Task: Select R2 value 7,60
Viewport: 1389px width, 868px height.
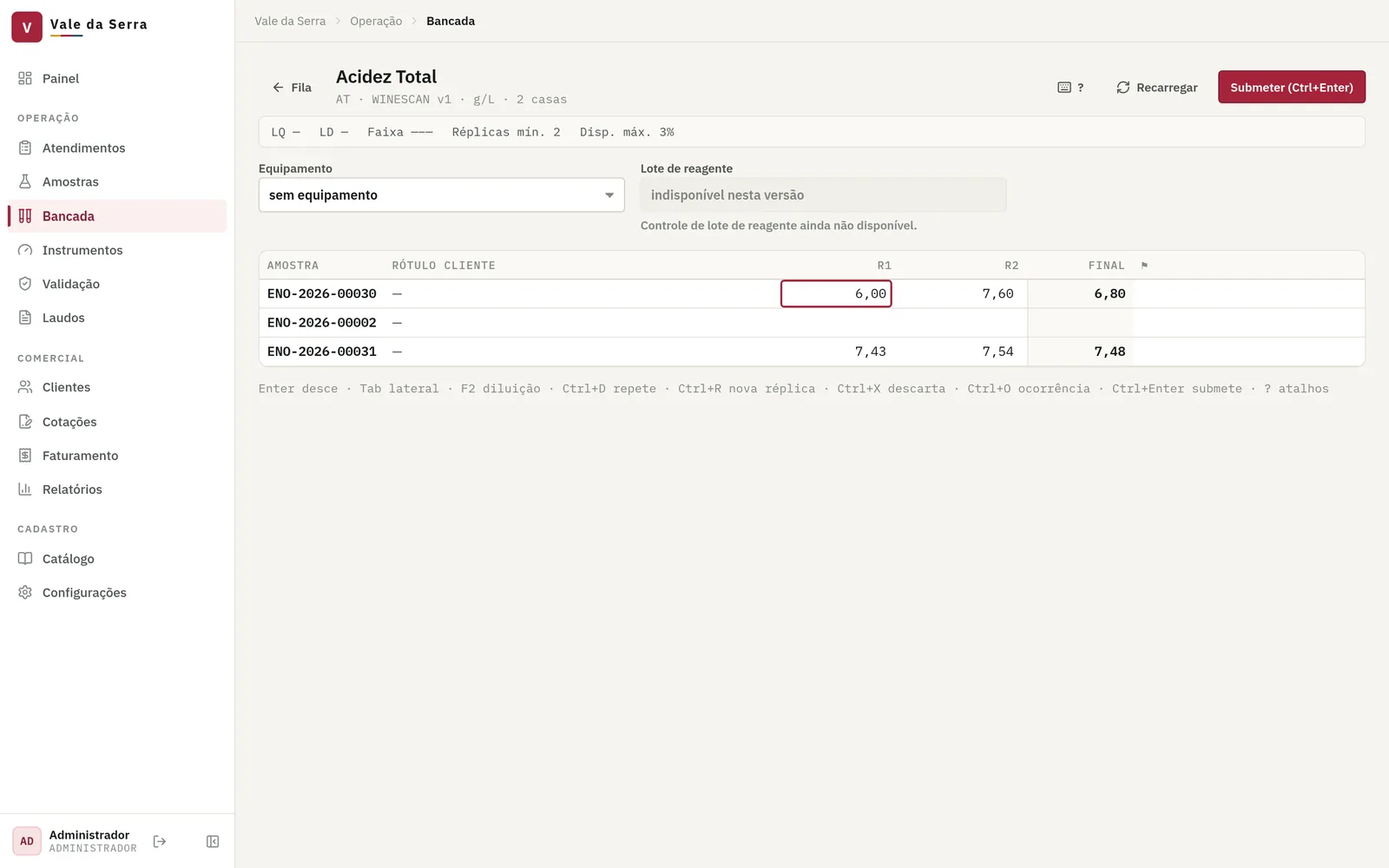Action: click(x=997, y=294)
